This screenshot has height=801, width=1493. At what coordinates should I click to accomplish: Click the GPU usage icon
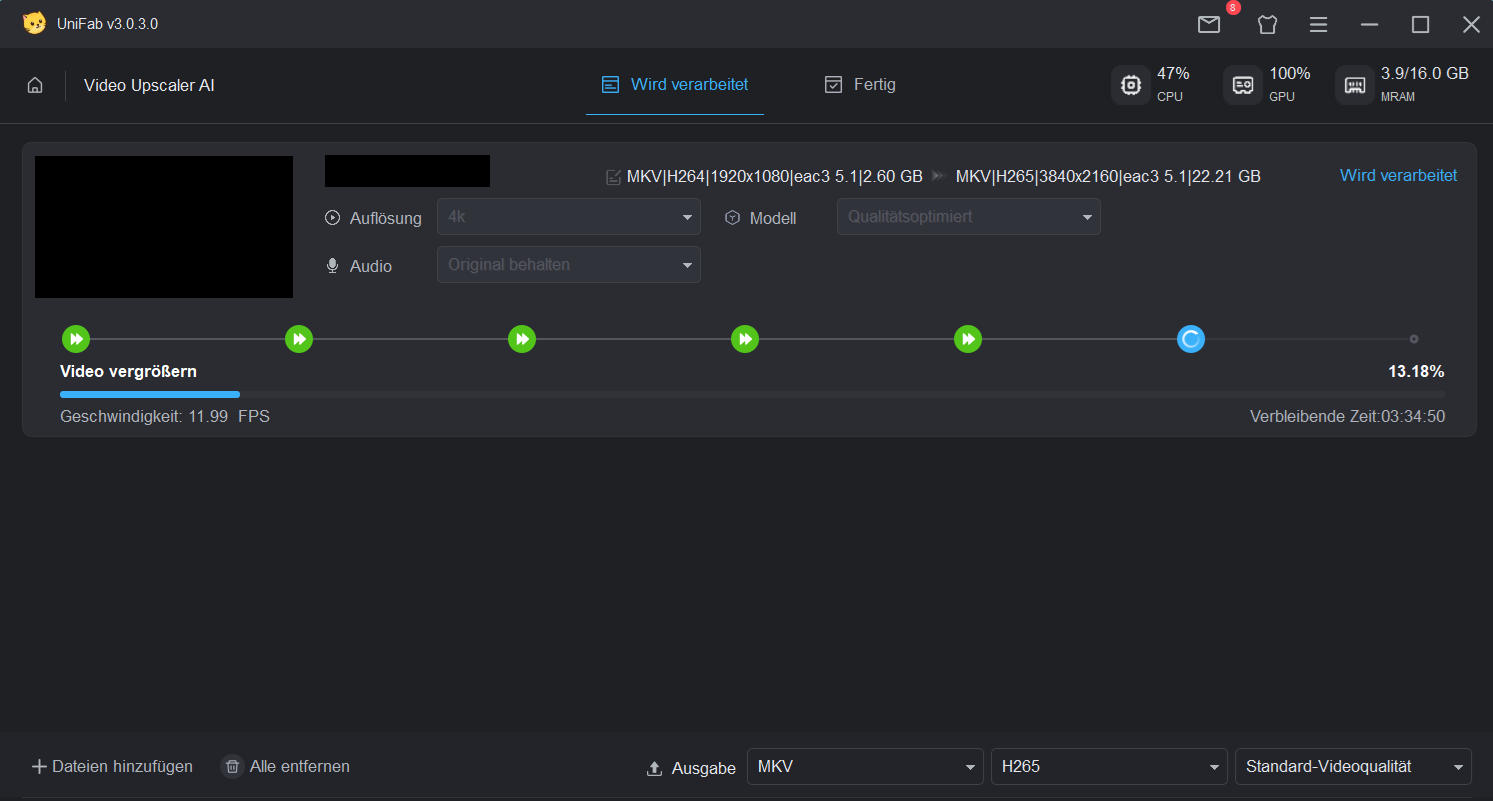[1243, 85]
